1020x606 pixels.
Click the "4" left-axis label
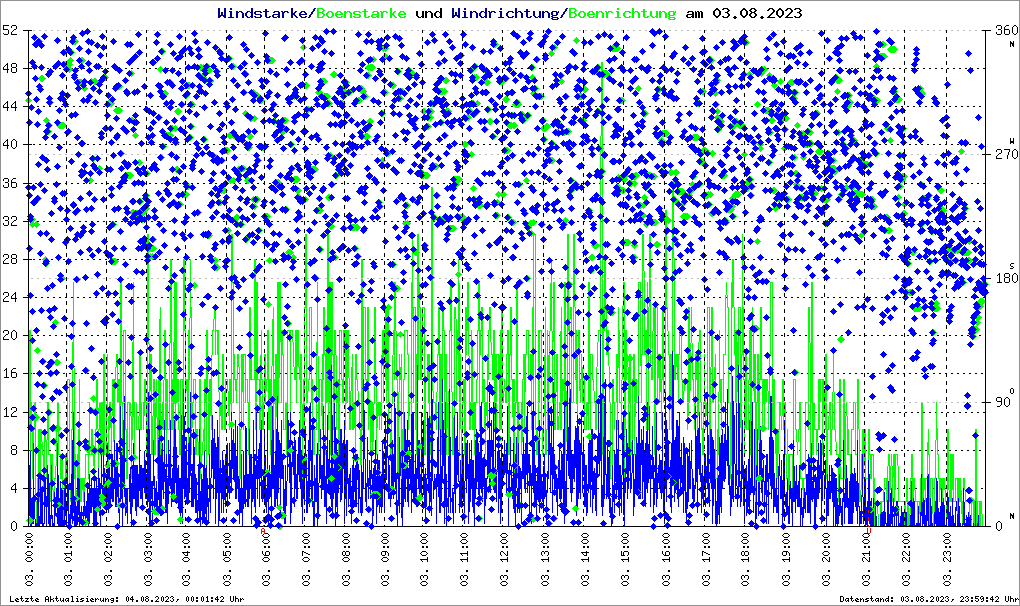pos(13,488)
